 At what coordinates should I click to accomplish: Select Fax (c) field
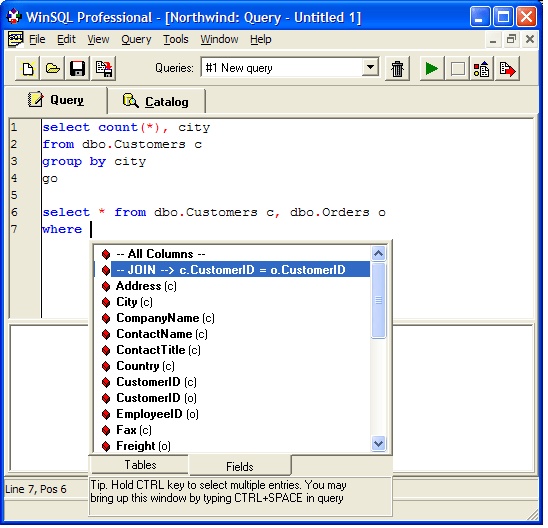[x=232, y=430]
